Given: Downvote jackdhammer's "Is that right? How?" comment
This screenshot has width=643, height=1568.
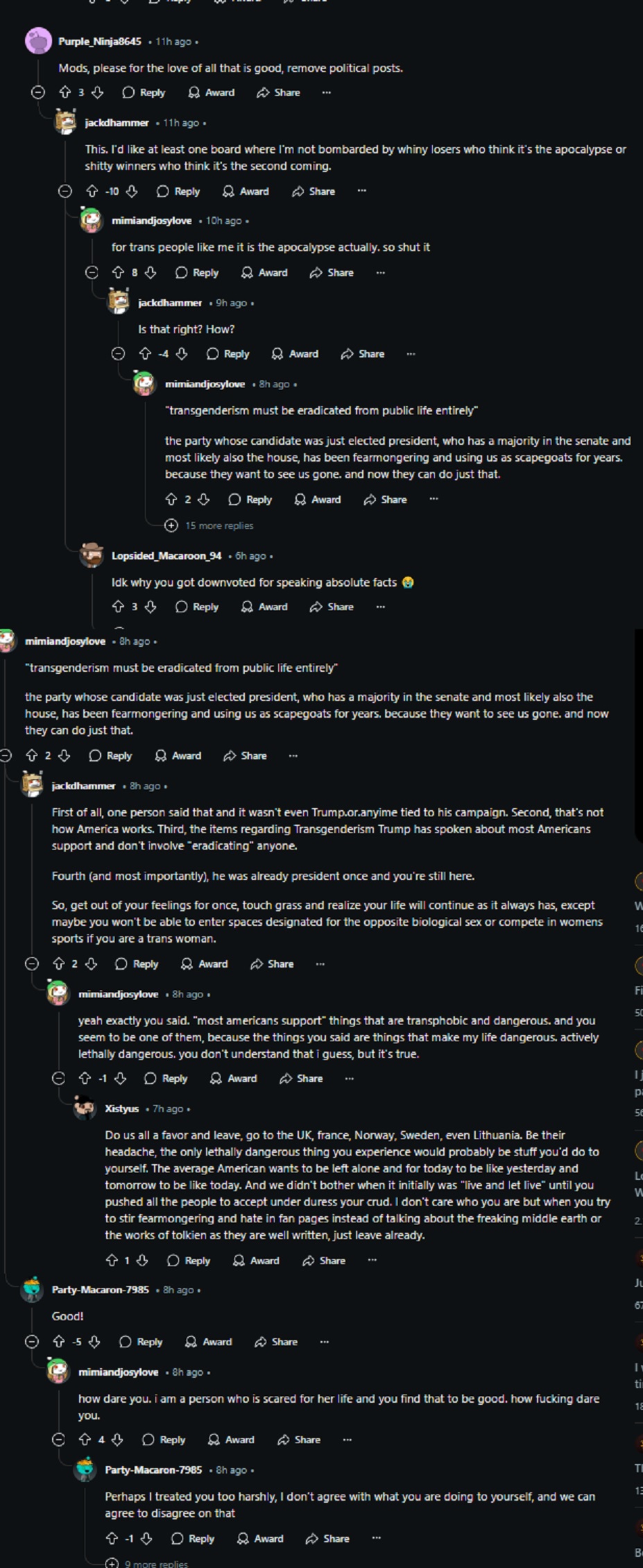Looking at the screenshot, I should click(x=182, y=354).
